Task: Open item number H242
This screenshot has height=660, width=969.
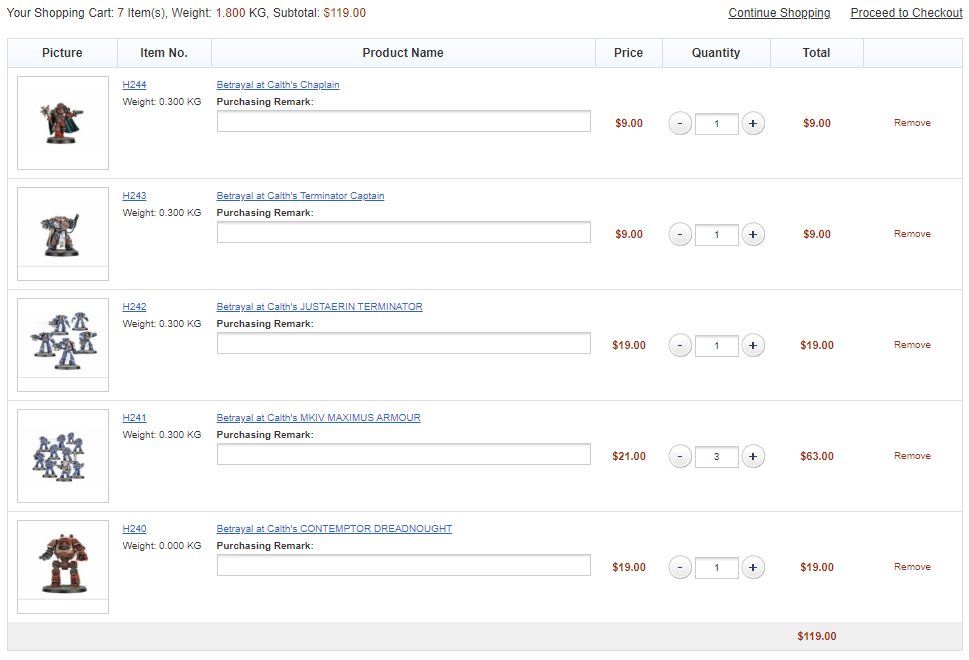Action: click(134, 307)
